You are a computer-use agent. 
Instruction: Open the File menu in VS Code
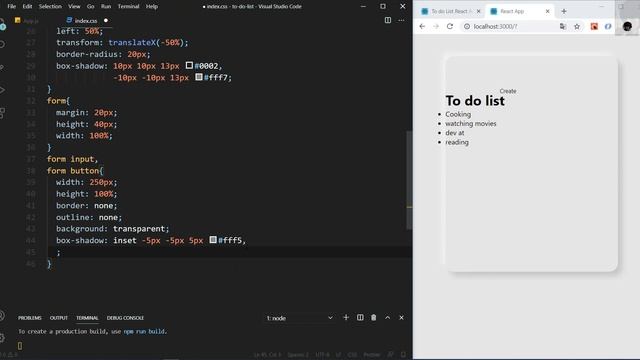click(11, 7)
